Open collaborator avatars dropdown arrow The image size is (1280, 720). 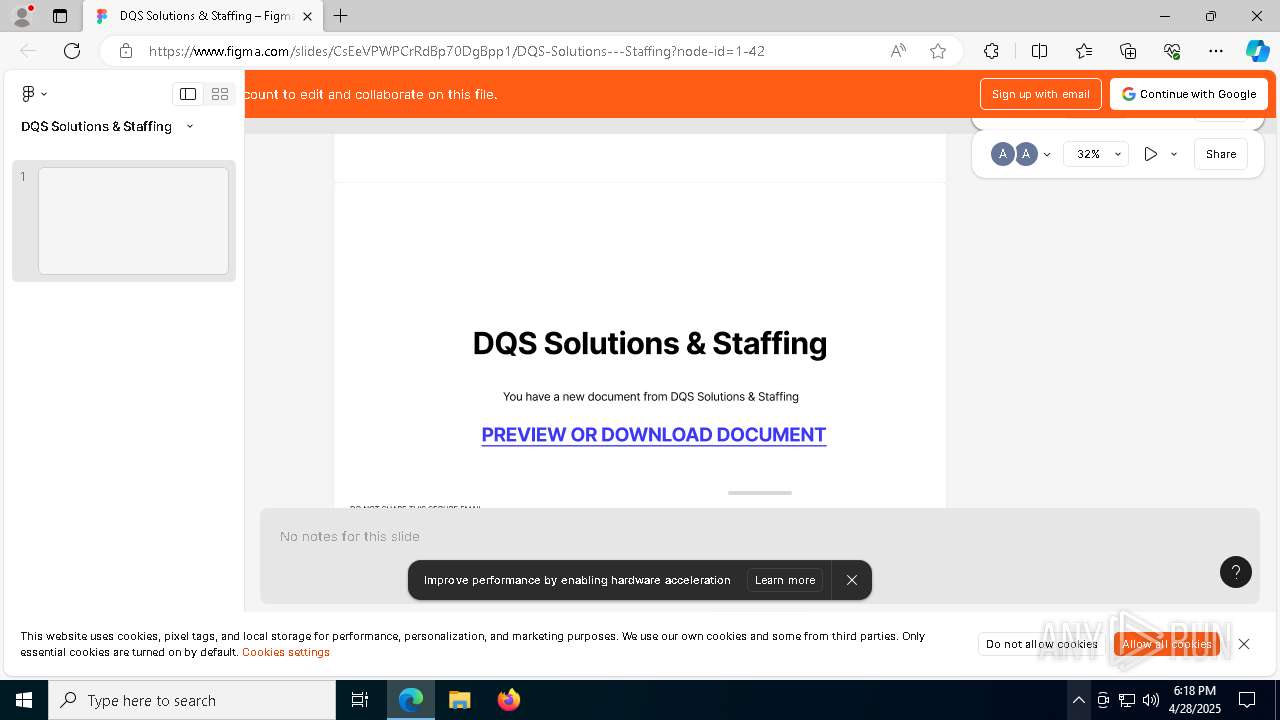[x=1047, y=155]
